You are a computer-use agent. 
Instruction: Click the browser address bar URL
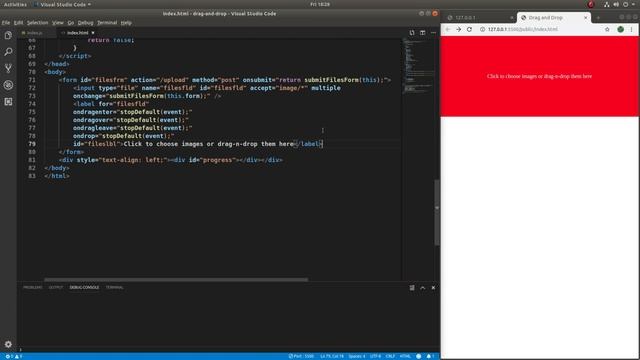tap(522, 29)
